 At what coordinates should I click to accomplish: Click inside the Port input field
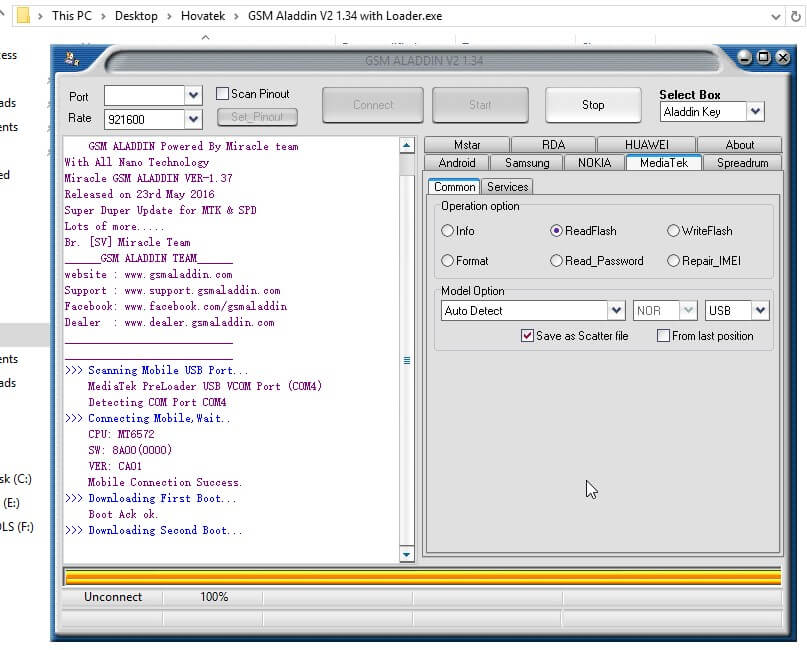pyautogui.click(x=144, y=95)
